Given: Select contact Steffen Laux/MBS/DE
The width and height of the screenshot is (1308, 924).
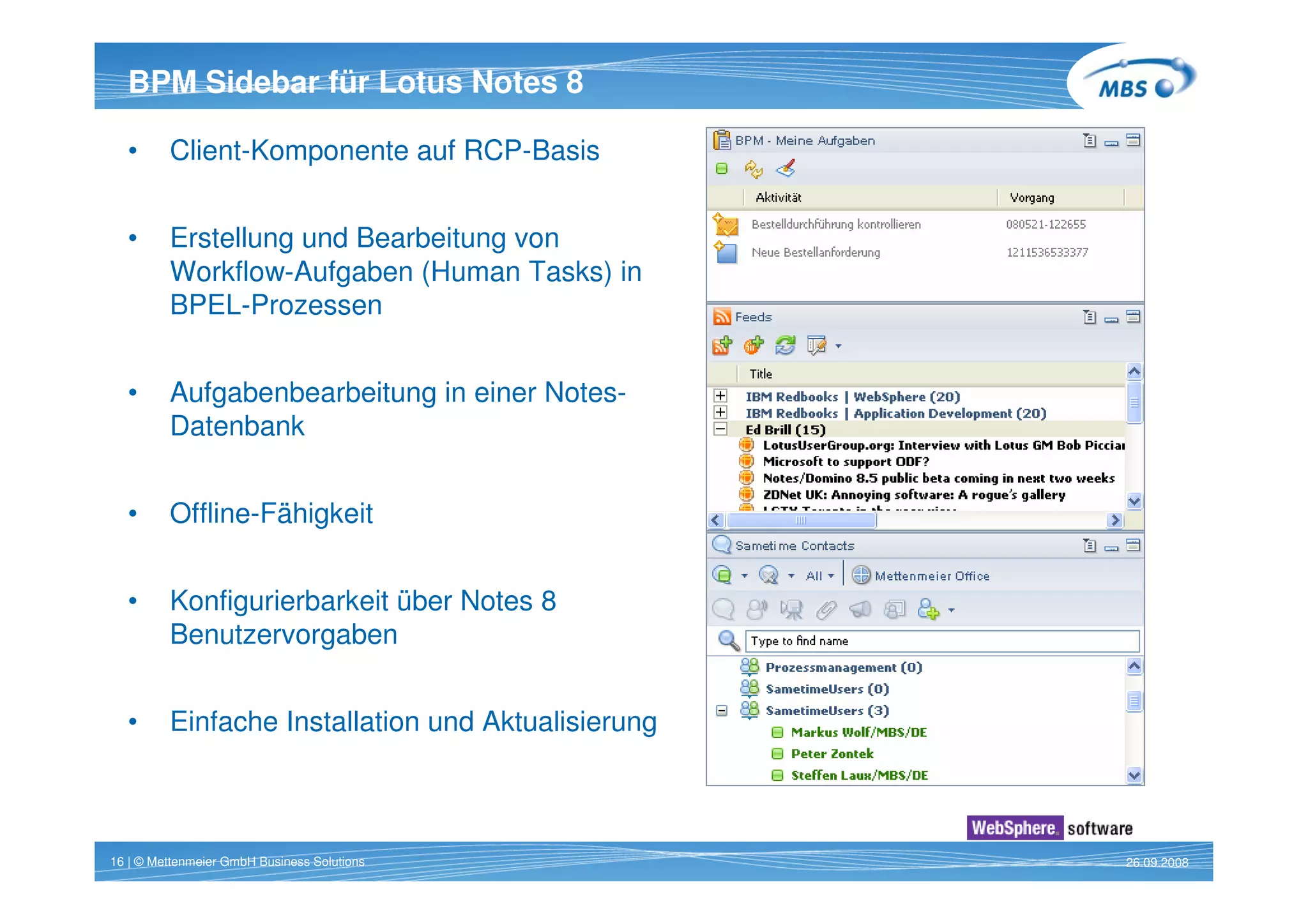Looking at the screenshot, I should click(860, 775).
